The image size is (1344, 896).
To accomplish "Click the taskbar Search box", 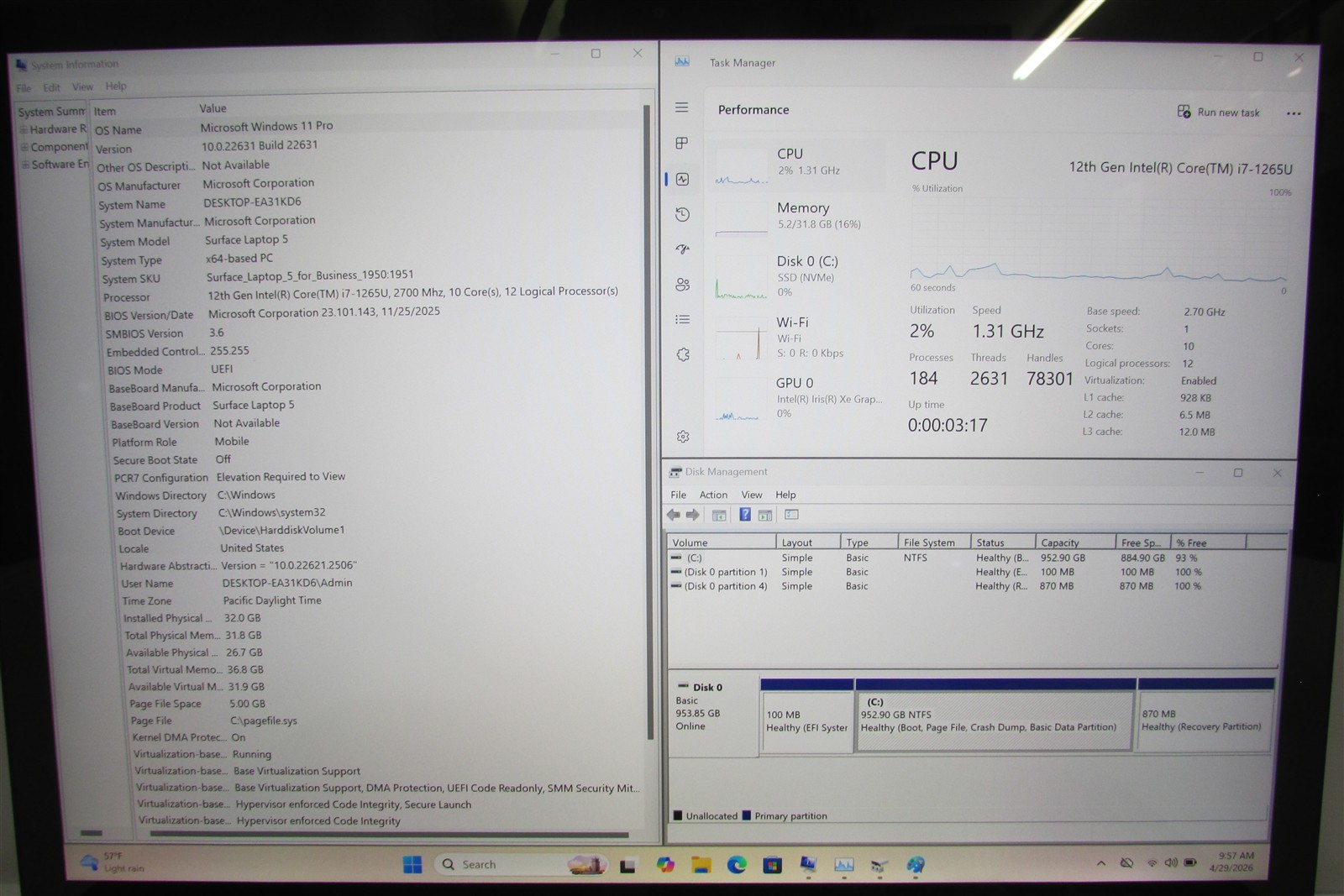I will [x=521, y=864].
